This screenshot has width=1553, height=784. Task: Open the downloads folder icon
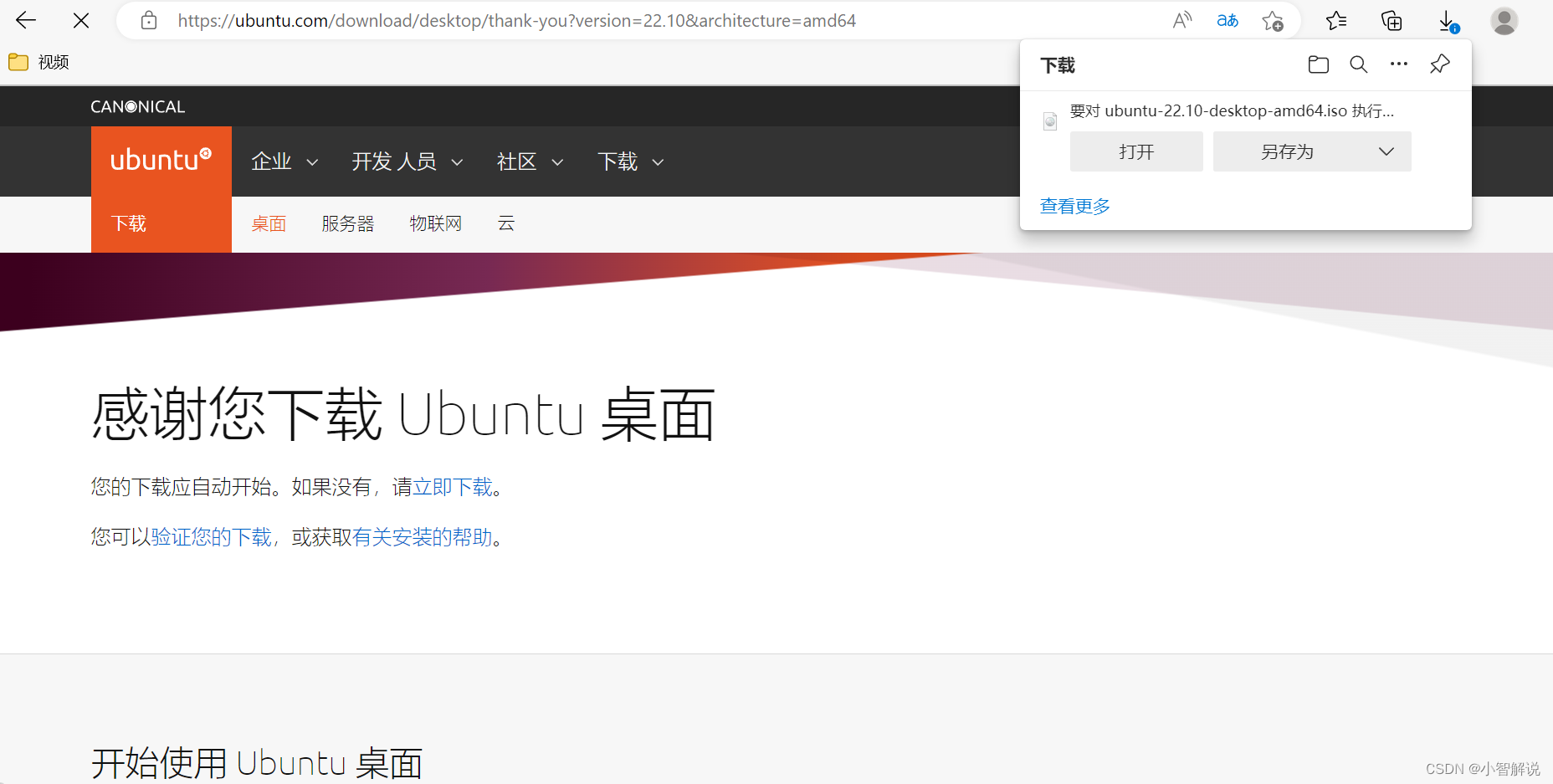tap(1318, 64)
